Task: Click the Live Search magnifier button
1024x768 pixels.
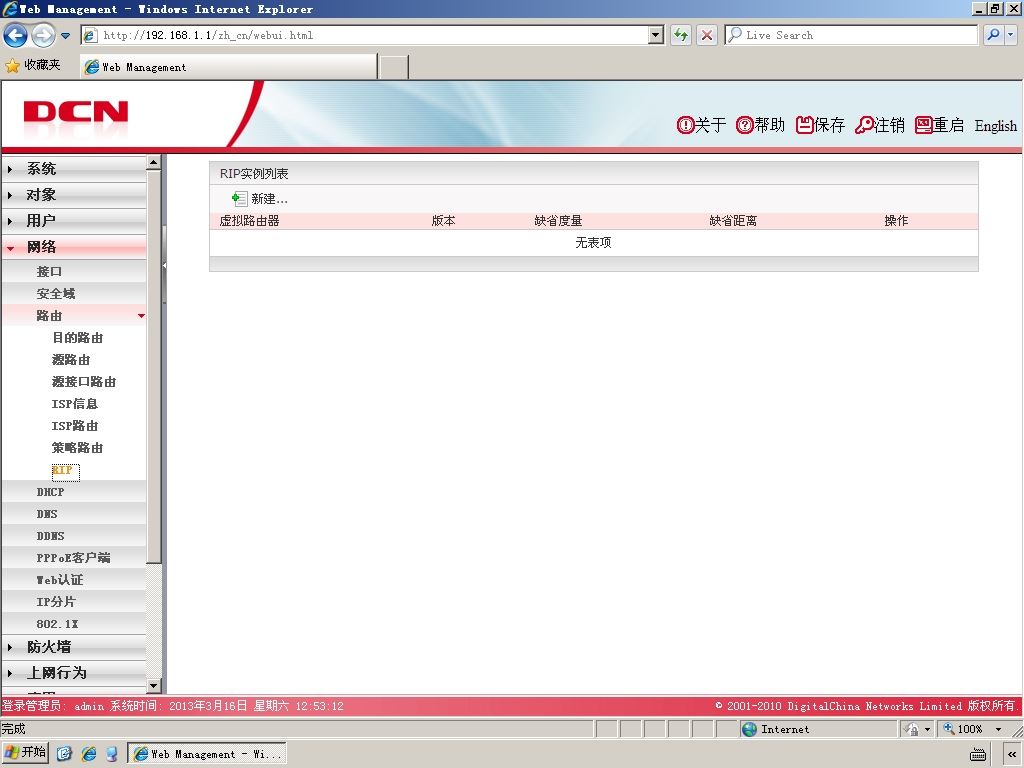Action: [993, 35]
